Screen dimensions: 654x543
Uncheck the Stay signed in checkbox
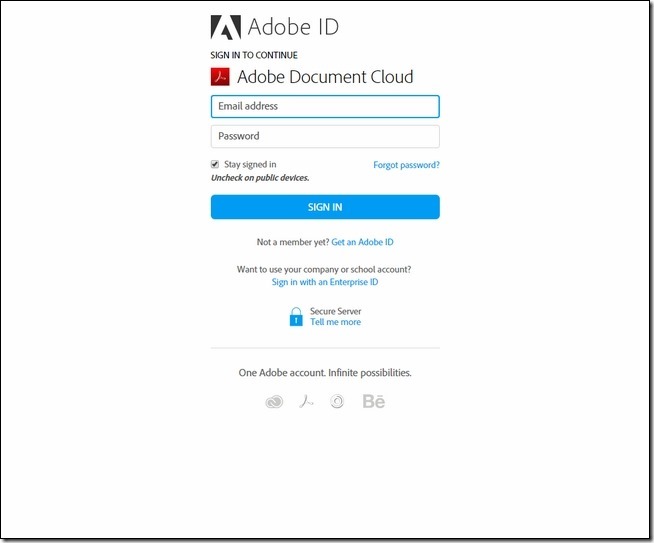pos(215,164)
